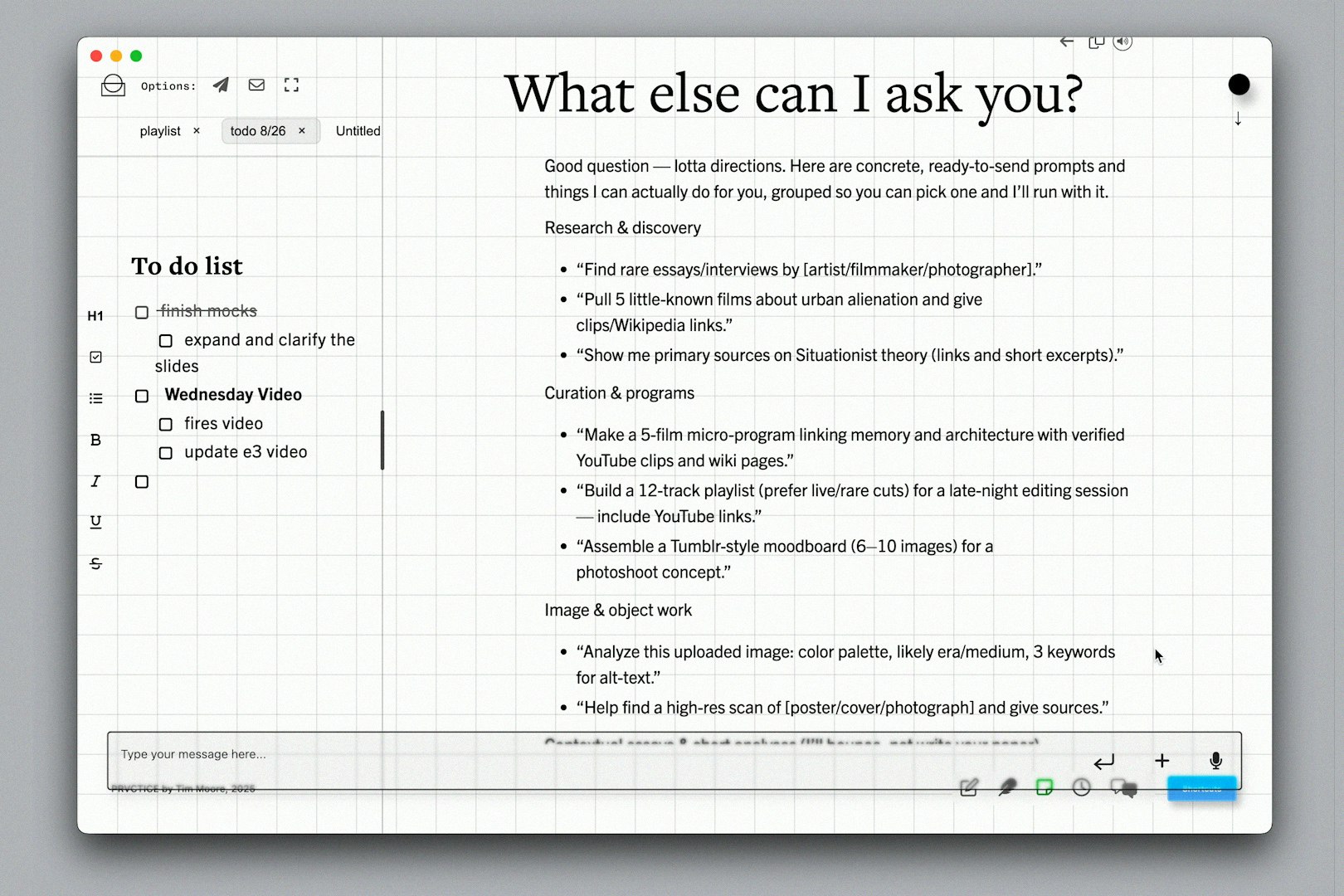
Task: Check the "update e3 video" checkbox
Action: pyautogui.click(x=166, y=453)
